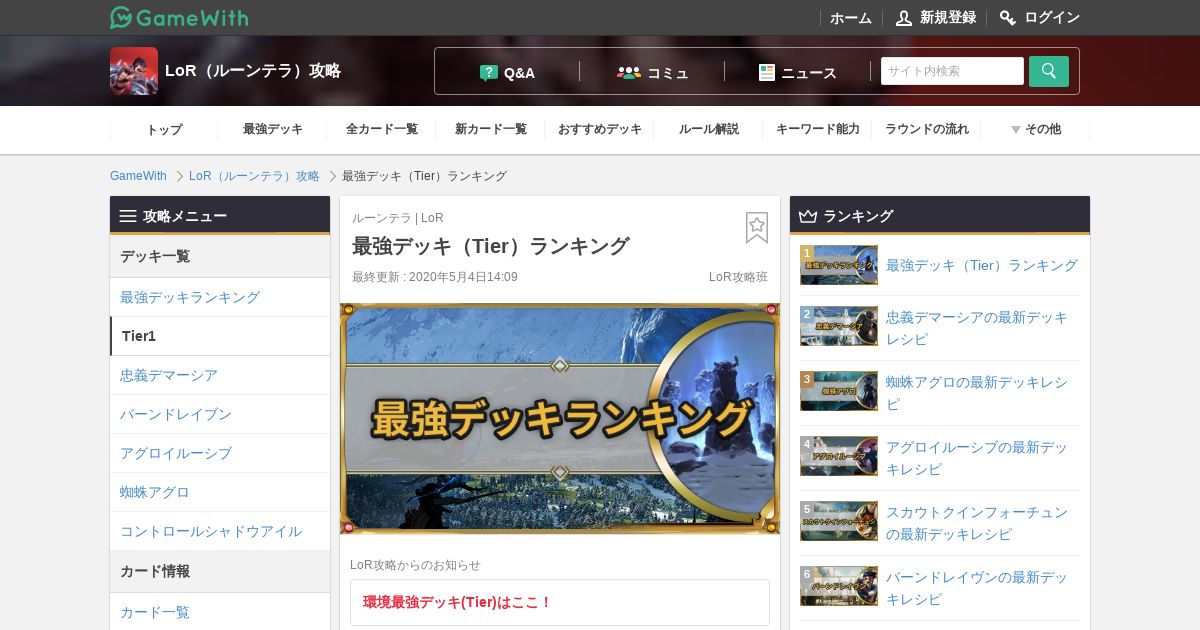Open ranking link 蜘蛛アグロの最新デッキレシピ
Viewport: 1200px width, 630px height.
pos(977,393)
